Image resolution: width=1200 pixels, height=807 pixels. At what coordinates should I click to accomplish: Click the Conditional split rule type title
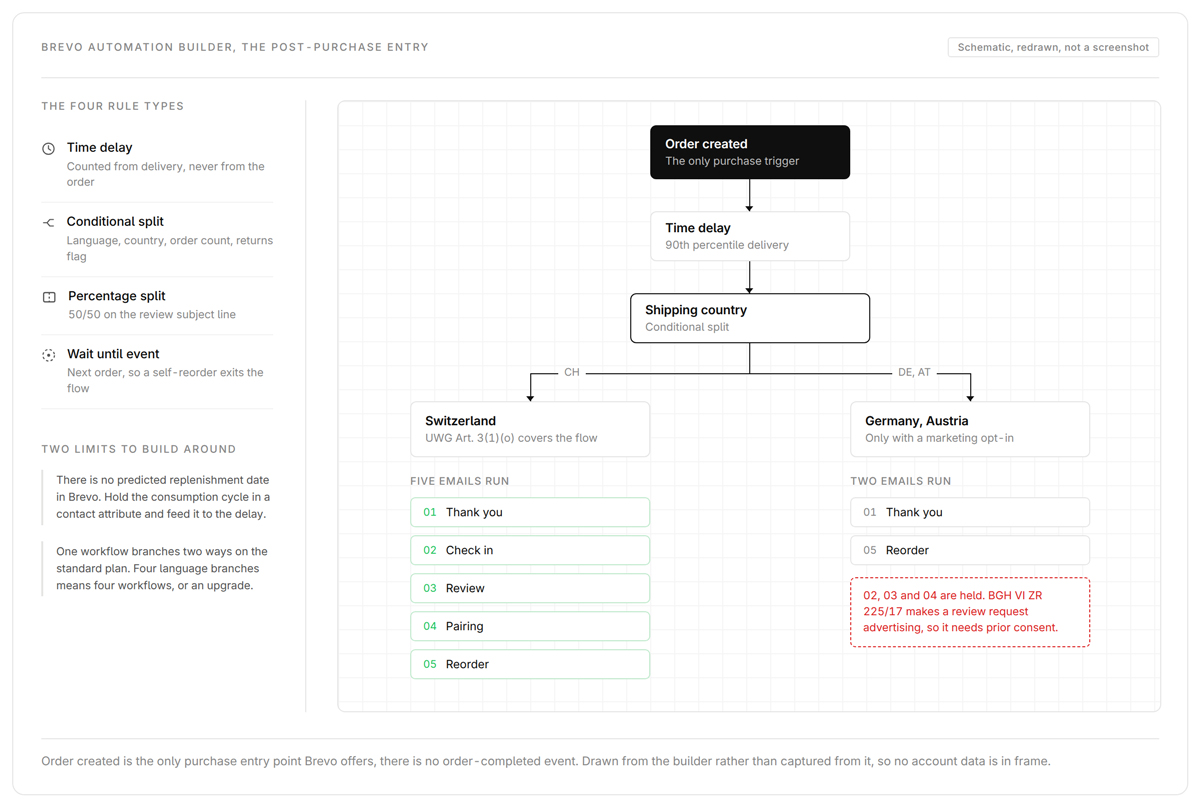coord(115,221)
